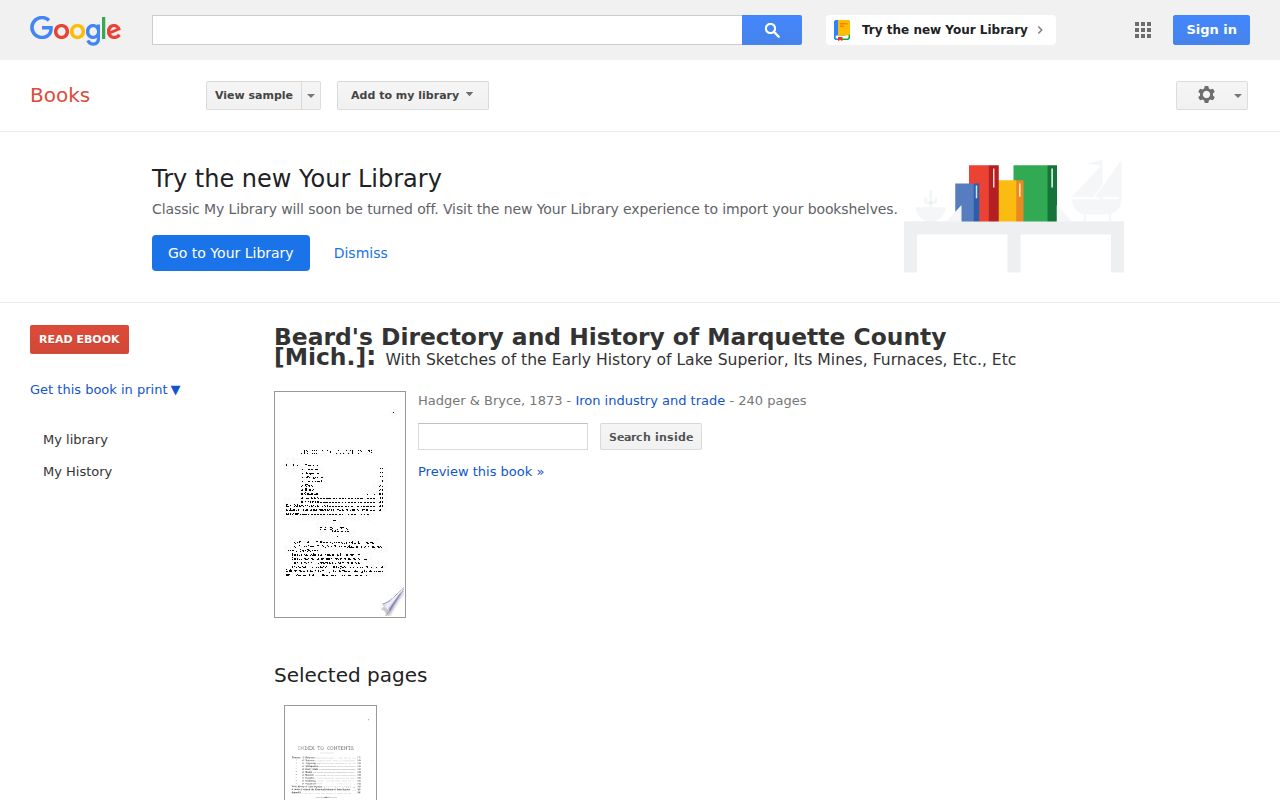Click the Your Library book icon
Screen dimensions: 1280x800
843,30
